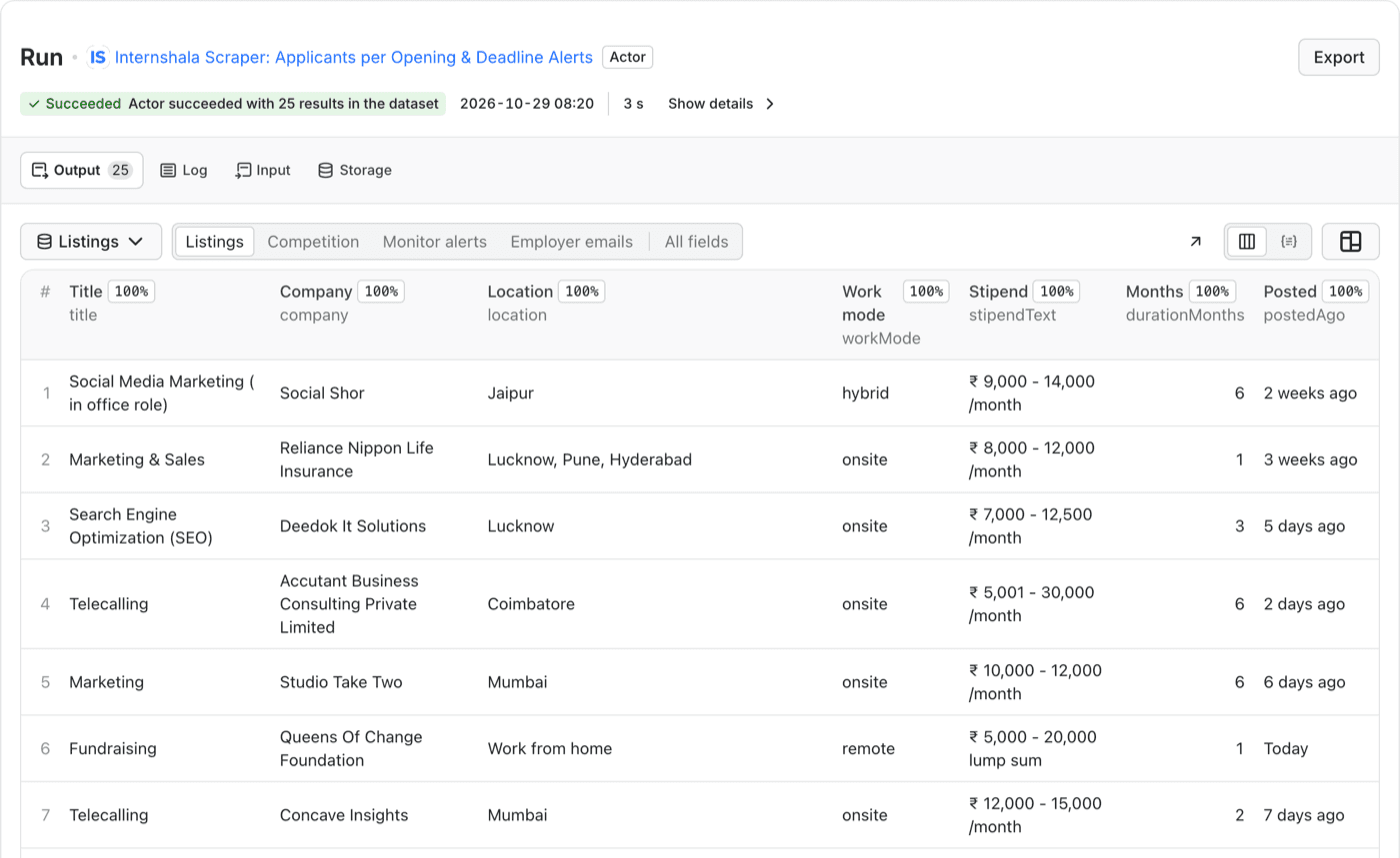This screenshot has height=858, width=1400.
Task: Select the Accutant Business Consulting Private Limited cell
Action: point(349,604)
